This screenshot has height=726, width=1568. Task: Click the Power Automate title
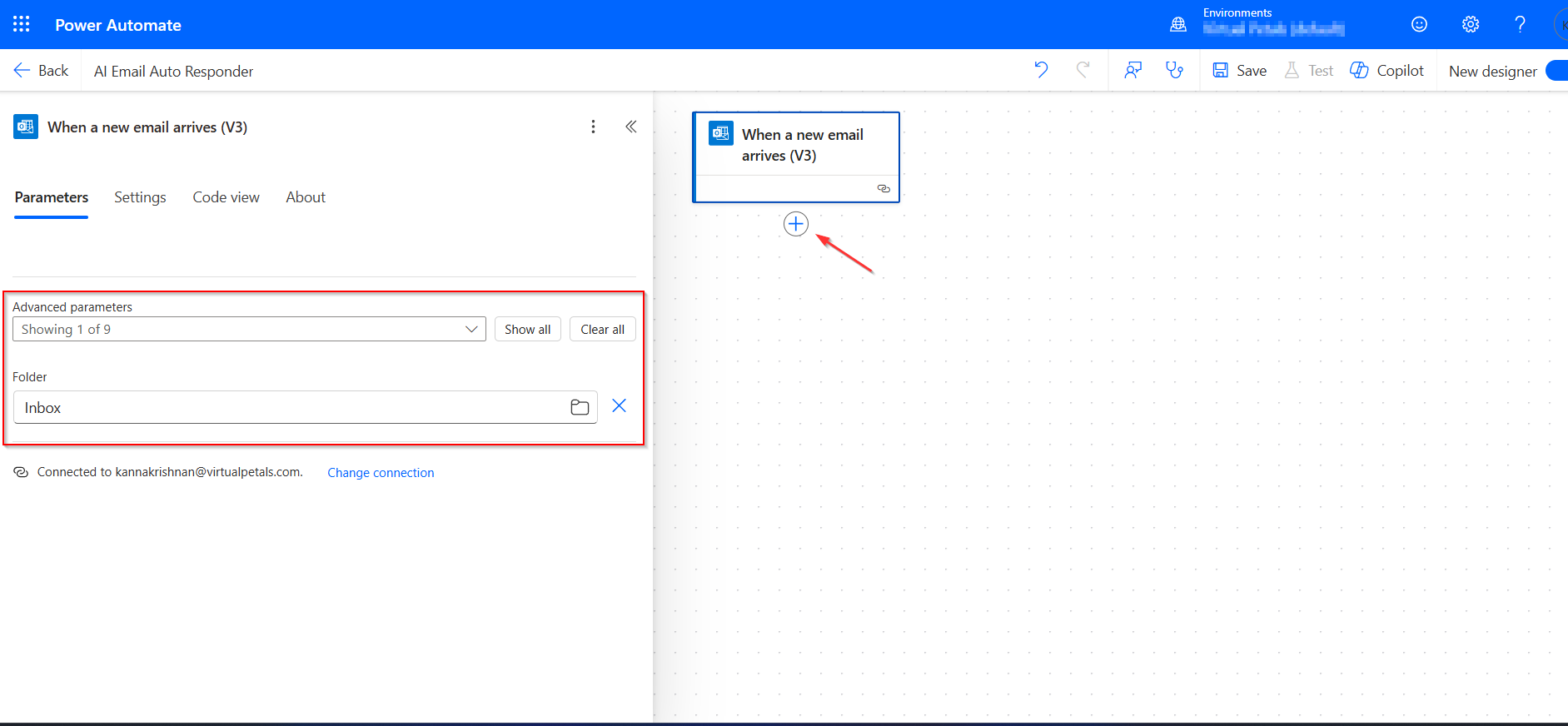coord(118,25)
